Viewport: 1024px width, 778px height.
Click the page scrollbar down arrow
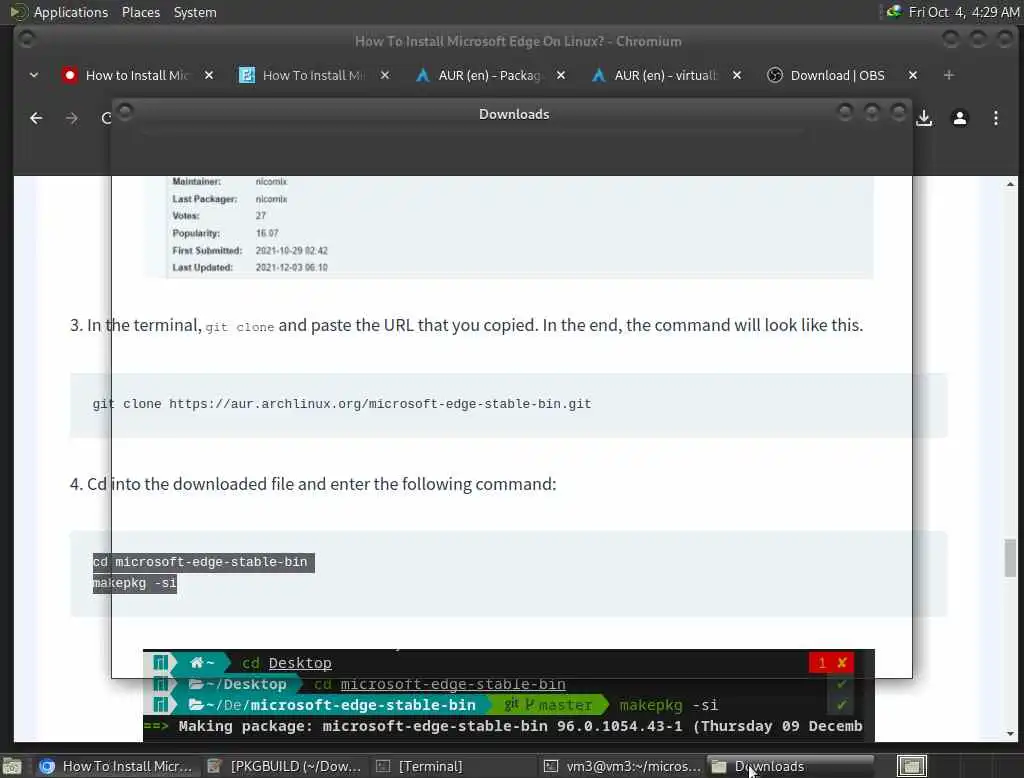coord(1010,734)
